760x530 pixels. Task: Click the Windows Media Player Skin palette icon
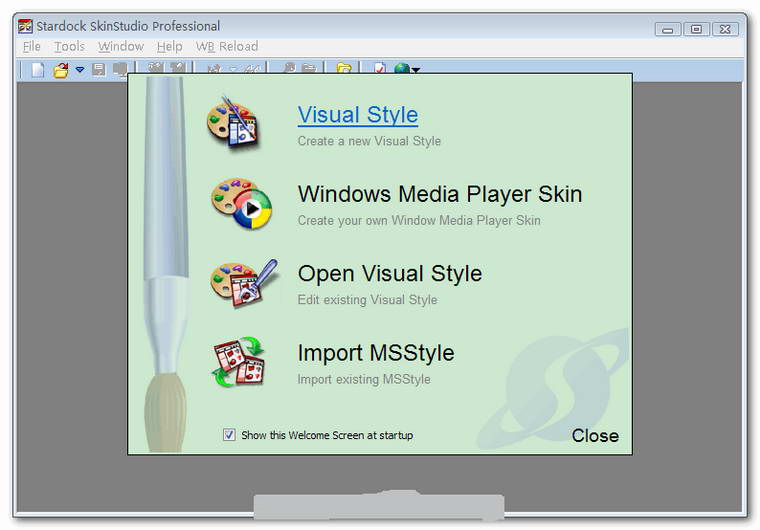pyautogui.click(x=241, y=203)
